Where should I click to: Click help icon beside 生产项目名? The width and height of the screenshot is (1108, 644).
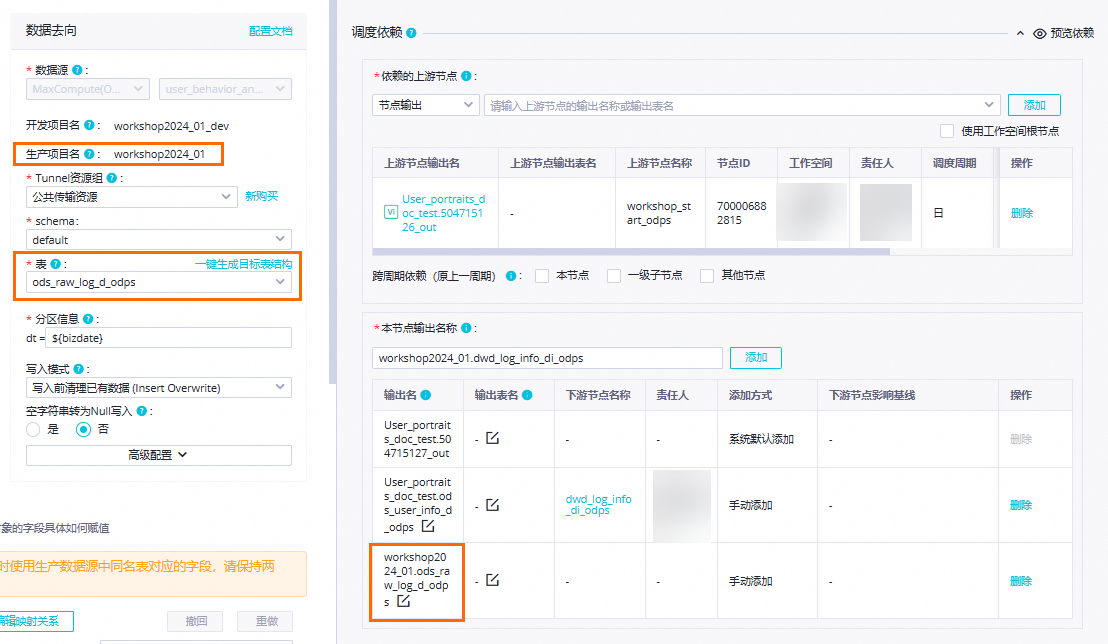click(x=89, y=153)
